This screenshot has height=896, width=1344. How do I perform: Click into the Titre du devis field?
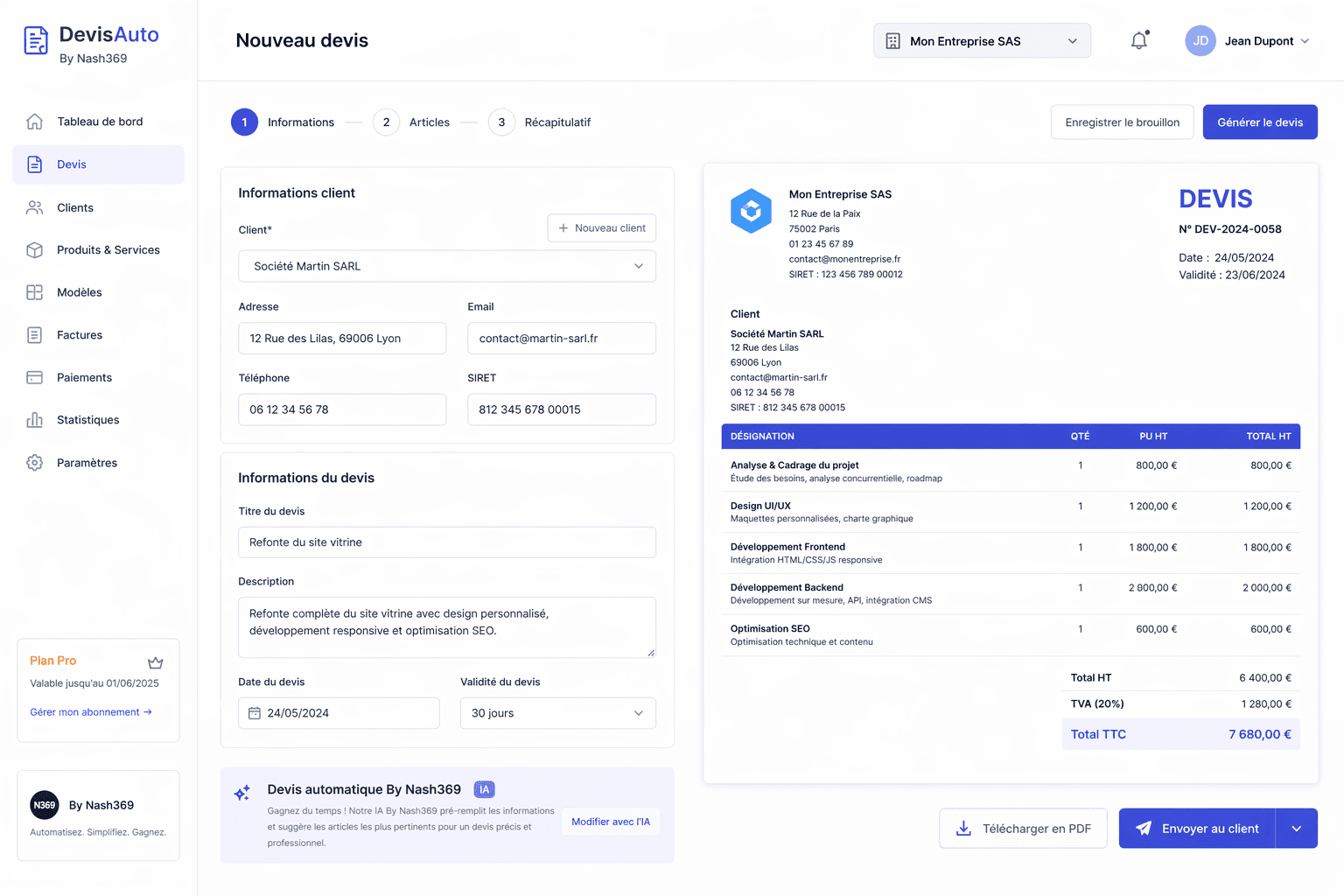point(446,542)
